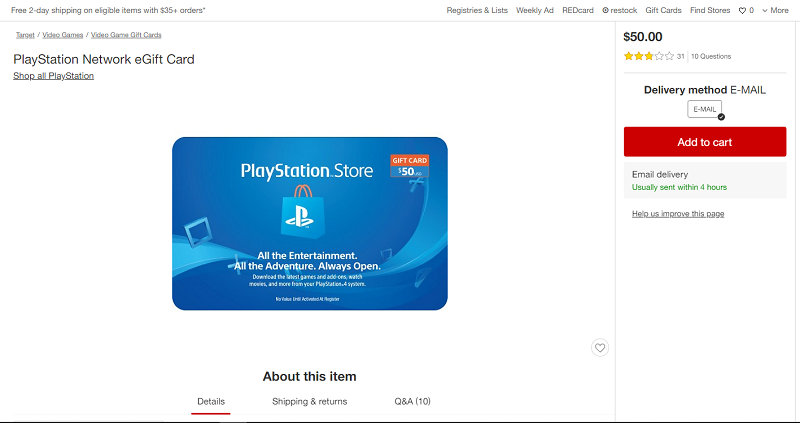Click the restock link in top bar
This screenshot has width=800, height=423.
pos(619,10)
